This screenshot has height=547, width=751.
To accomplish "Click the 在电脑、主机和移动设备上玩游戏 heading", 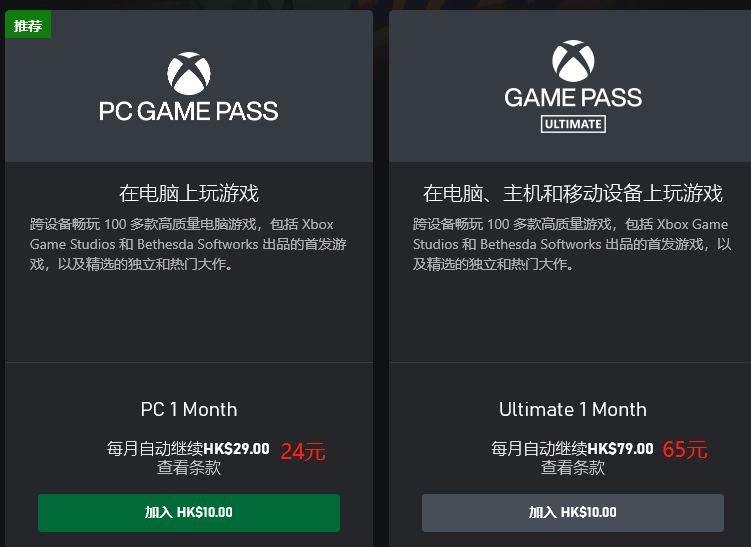I will [x=573, y=194].
